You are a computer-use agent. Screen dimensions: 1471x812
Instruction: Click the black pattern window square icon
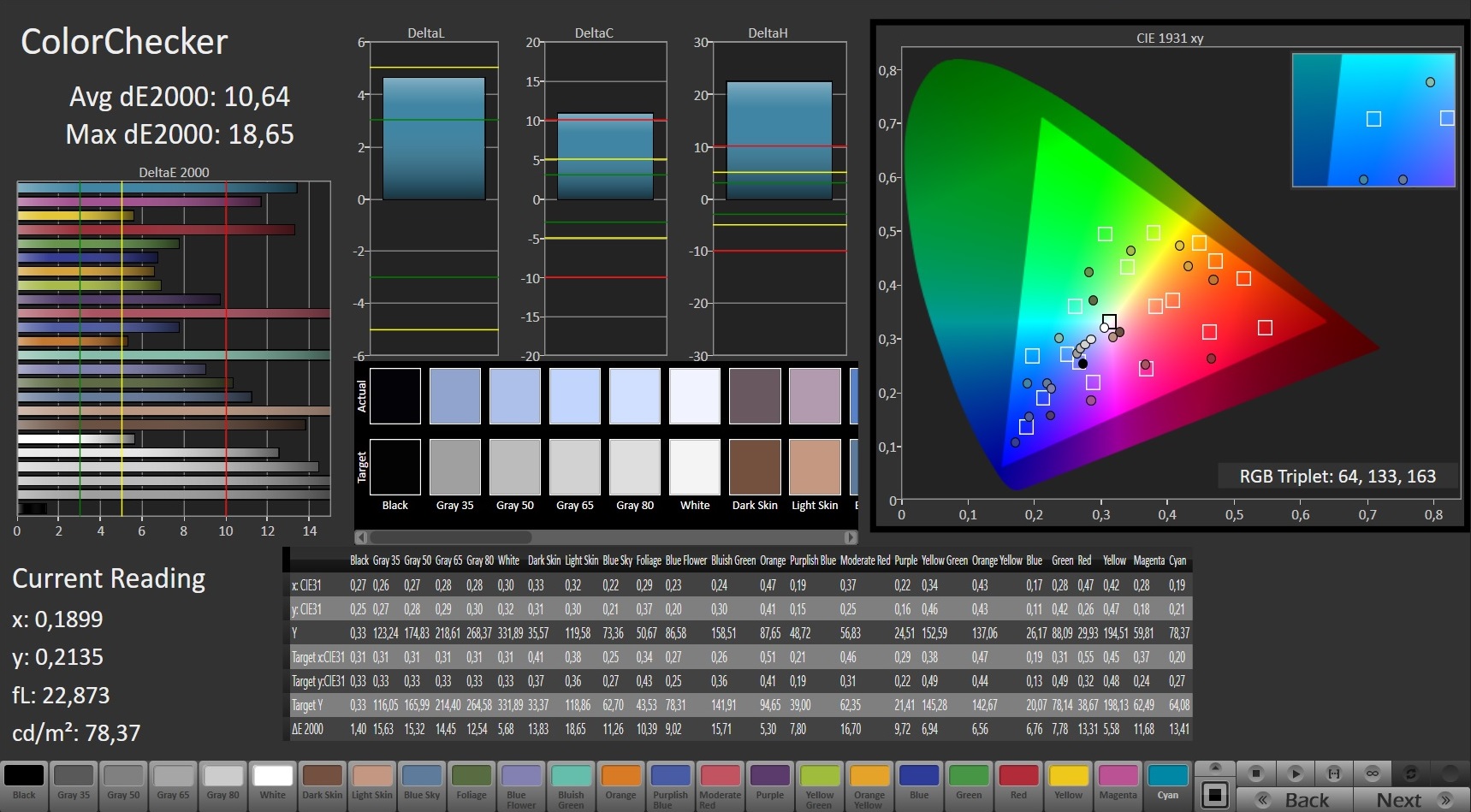point(1214,795)
